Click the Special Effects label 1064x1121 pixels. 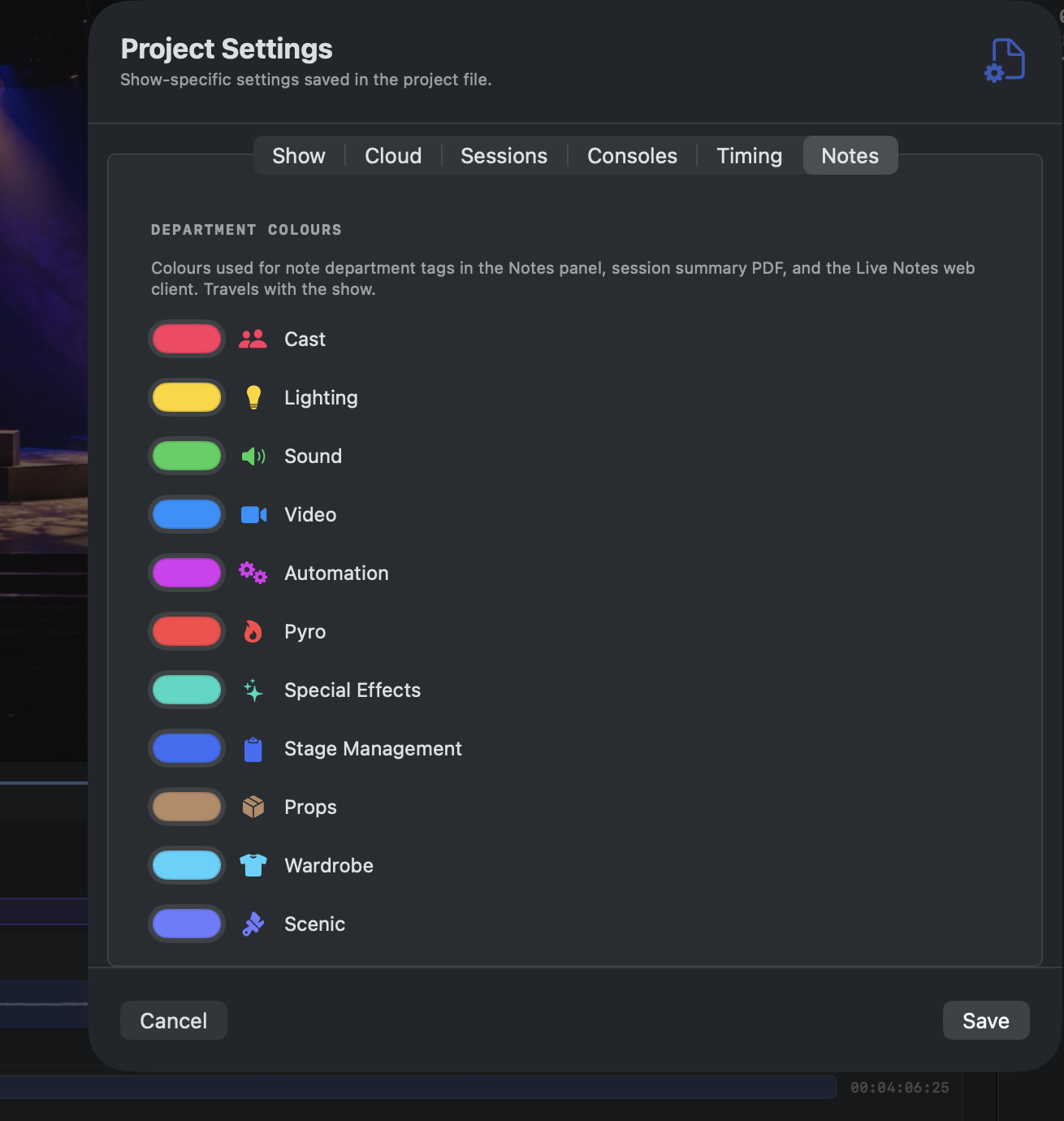(353, 690)
